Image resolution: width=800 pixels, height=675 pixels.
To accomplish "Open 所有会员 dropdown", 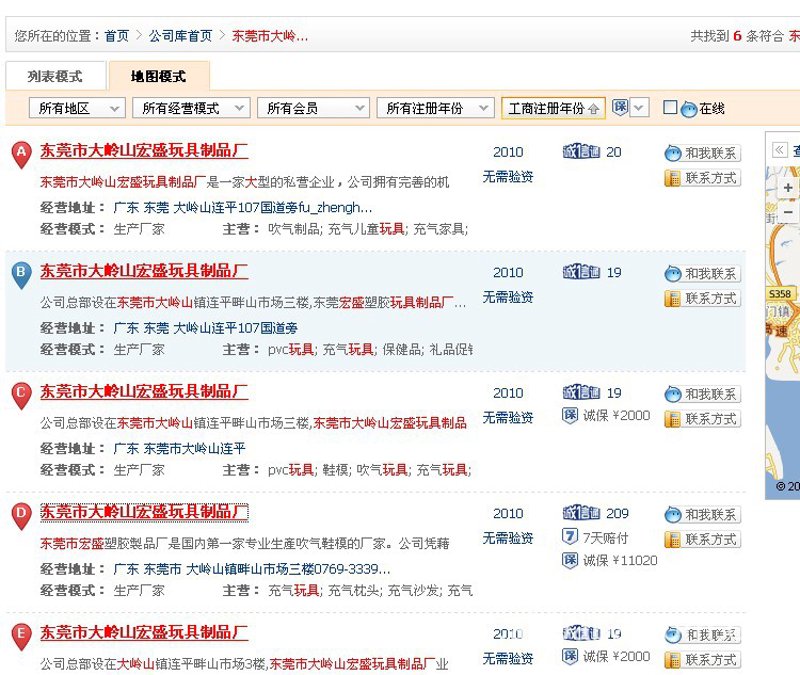I will [x=313, y=108].
